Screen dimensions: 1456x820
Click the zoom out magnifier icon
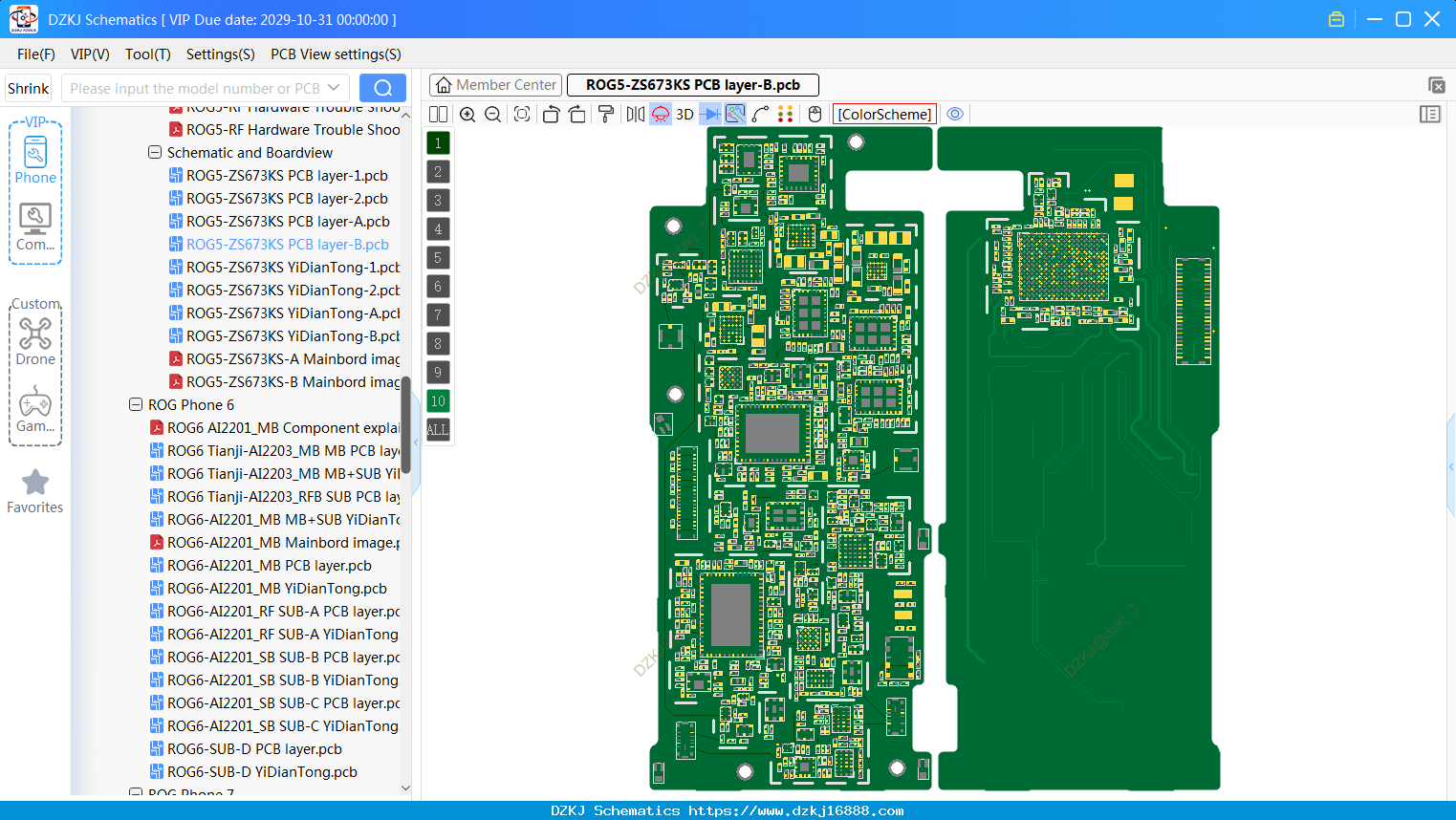(493, 115)
